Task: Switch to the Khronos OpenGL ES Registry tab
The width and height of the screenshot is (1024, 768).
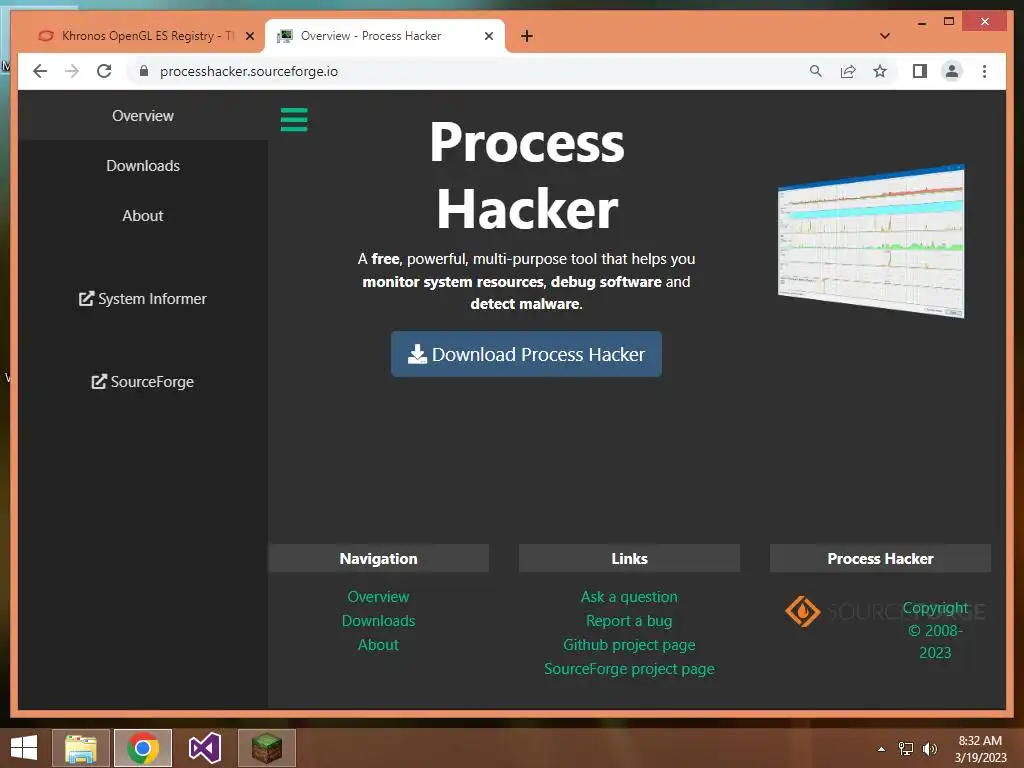Action: [145, 36]
